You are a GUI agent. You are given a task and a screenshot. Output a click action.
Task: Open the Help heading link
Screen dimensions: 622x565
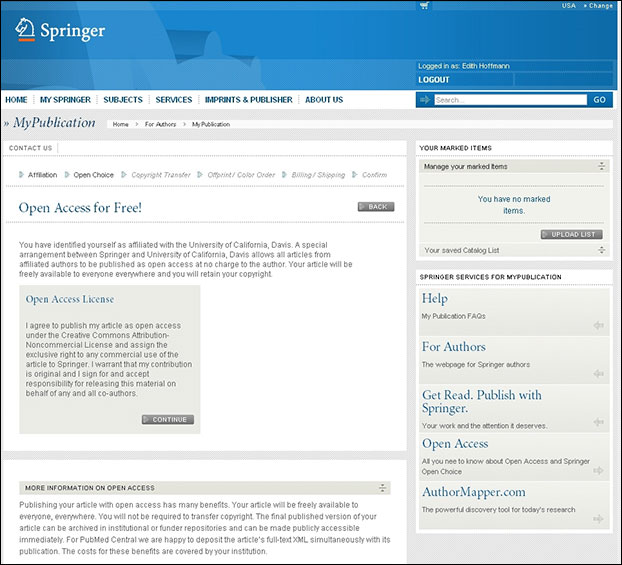(435, 298)
